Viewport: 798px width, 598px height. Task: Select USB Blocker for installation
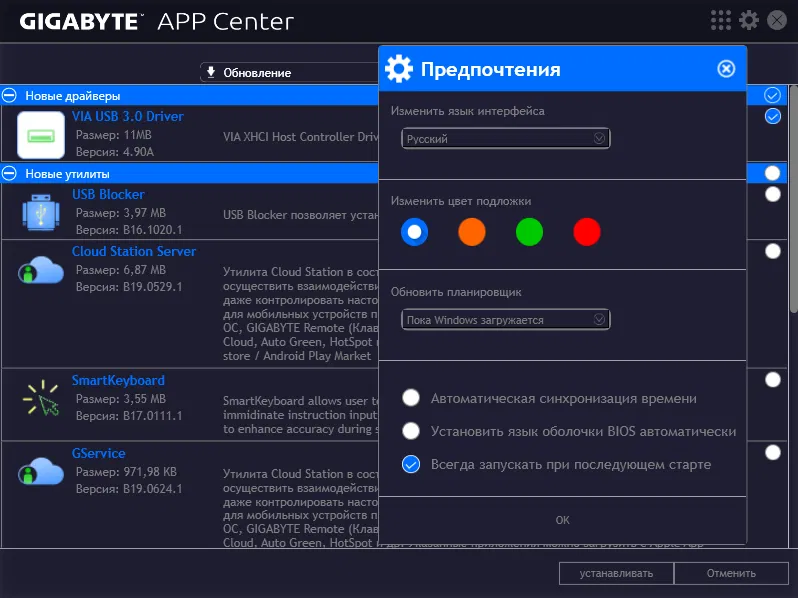click(x=773, y=194)
